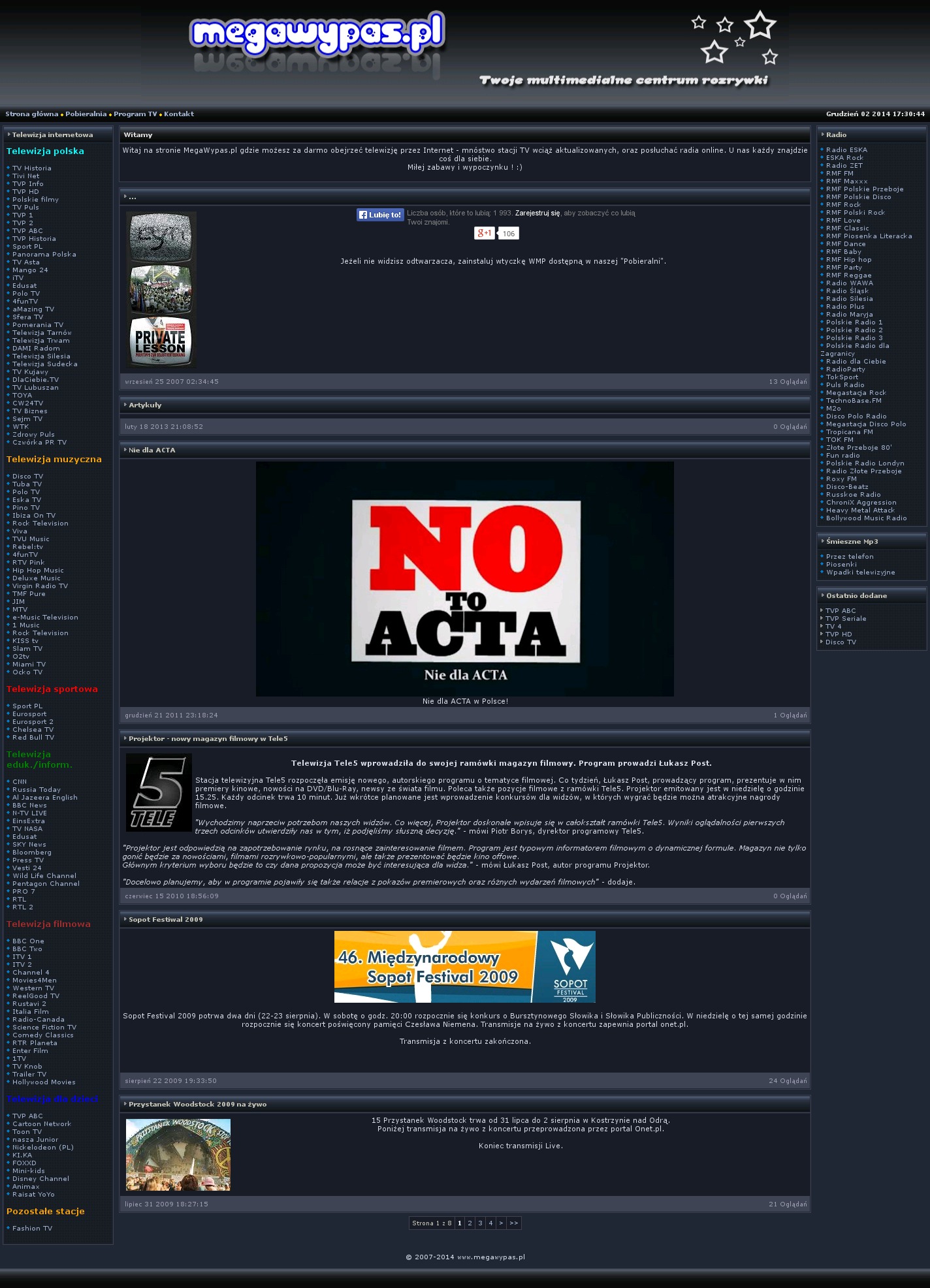Open the Heavy Metal Attack station
The height and width of the screenshot is (1288, 930).
(x=861, y=510)
